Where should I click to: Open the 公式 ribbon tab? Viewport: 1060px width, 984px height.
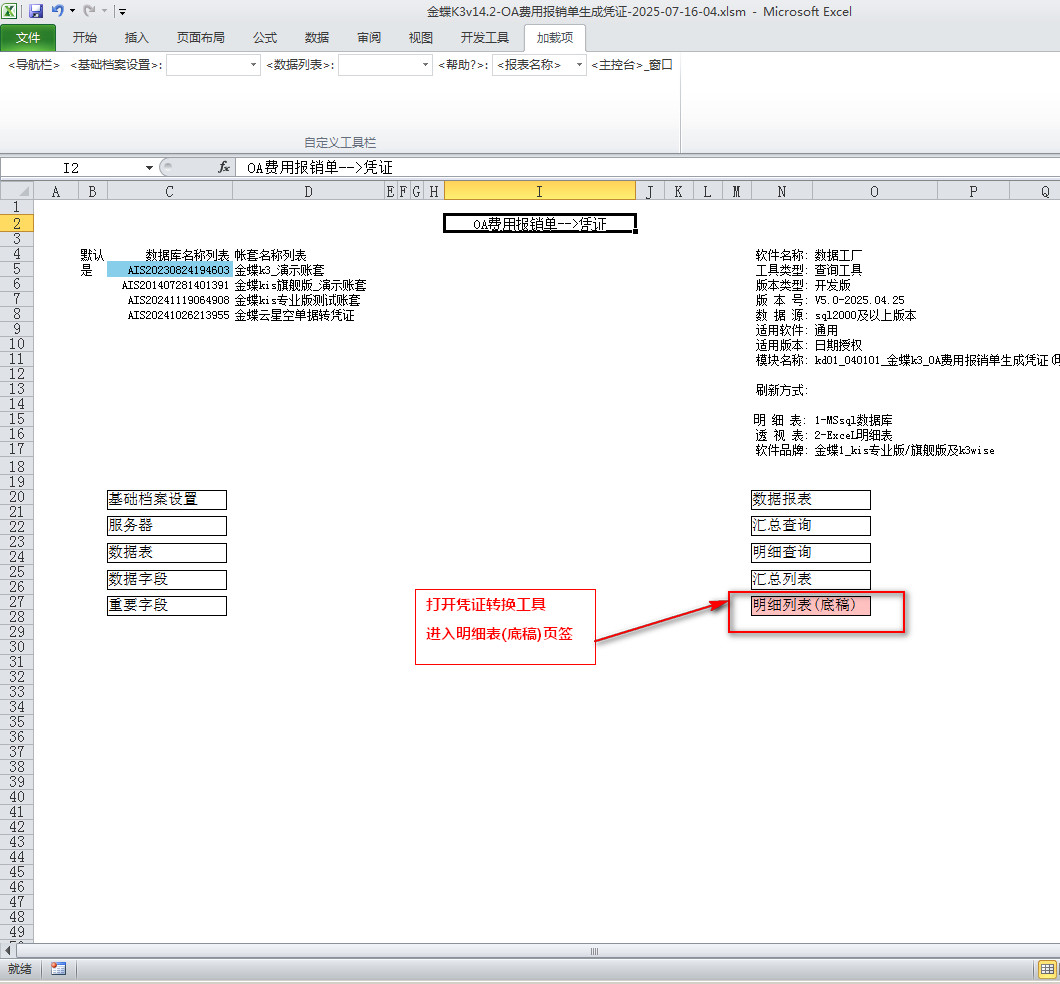pyautogui.click(x=265, y=38)
